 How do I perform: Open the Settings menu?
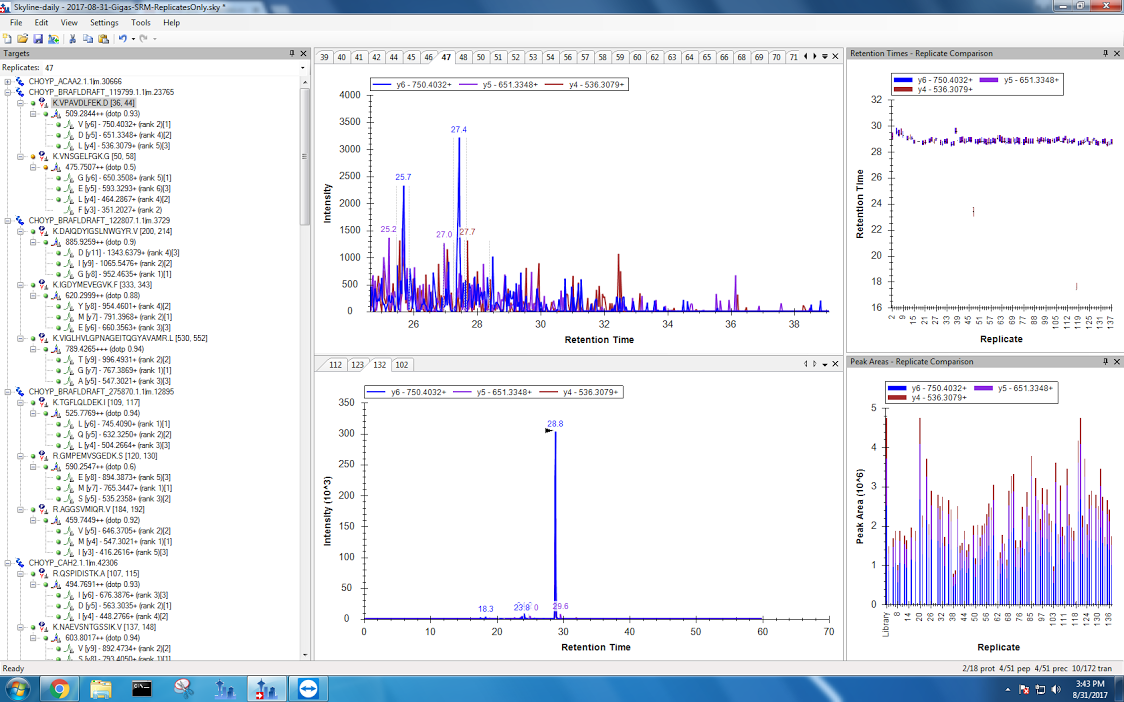pyautogui.click(x=103, y=22)
